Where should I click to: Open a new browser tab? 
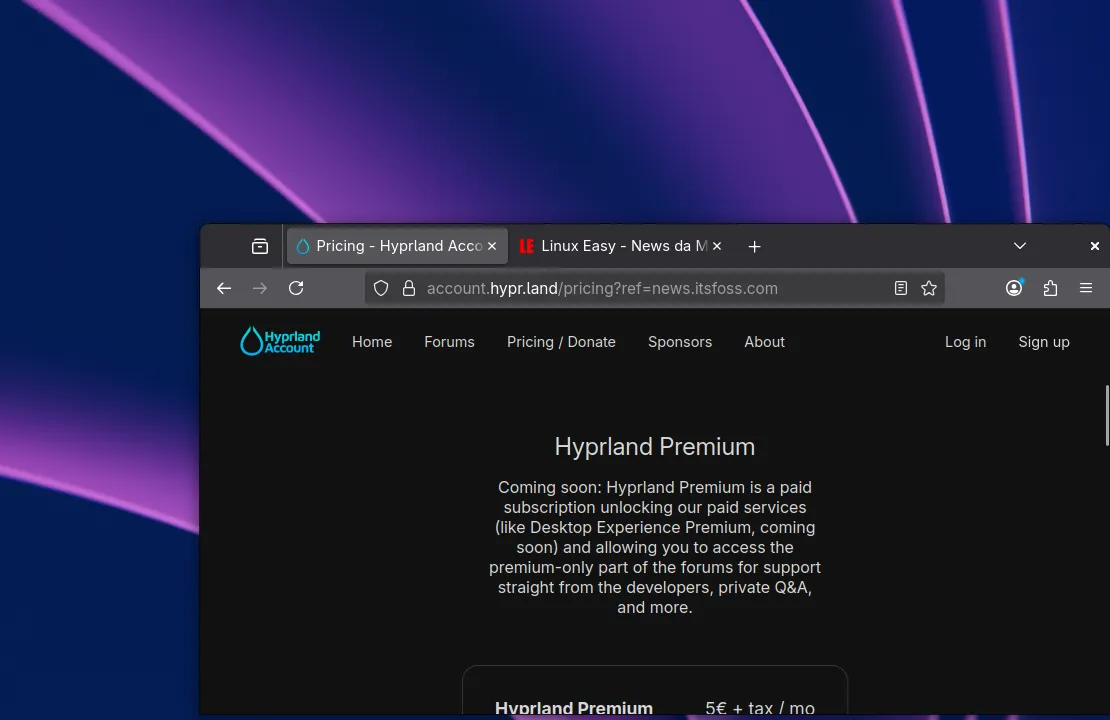[754, 246]
